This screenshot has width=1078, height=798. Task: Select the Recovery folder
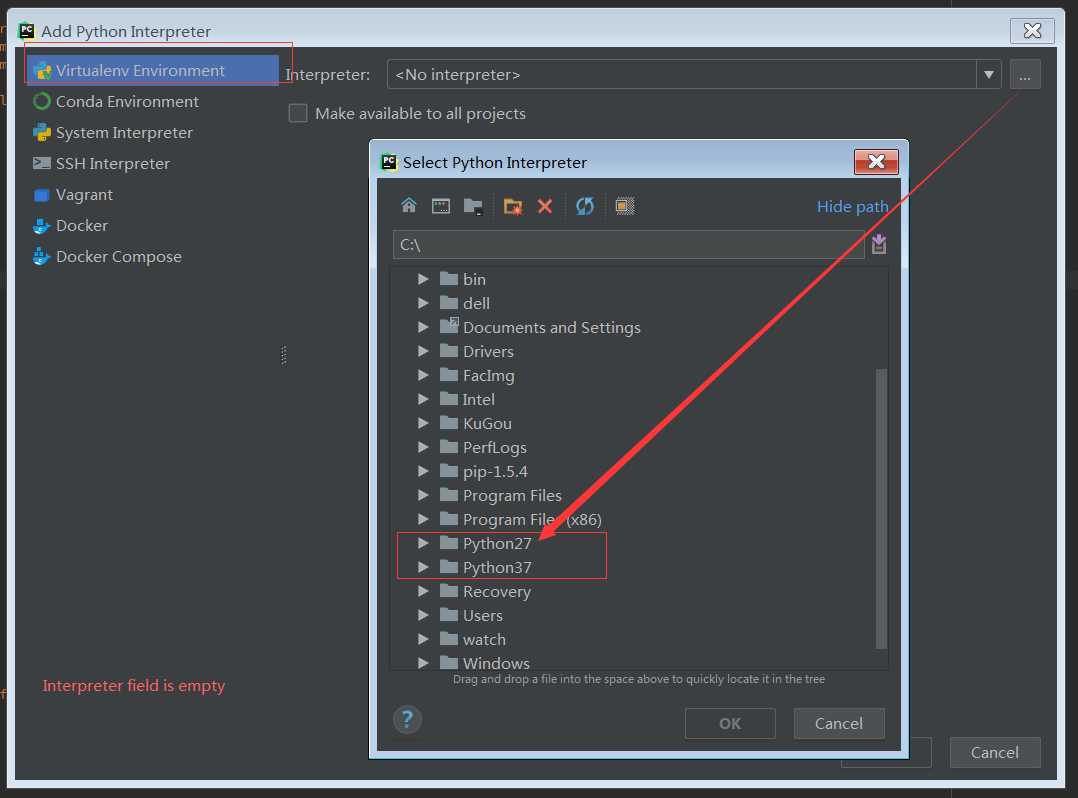tap(496, 592)
